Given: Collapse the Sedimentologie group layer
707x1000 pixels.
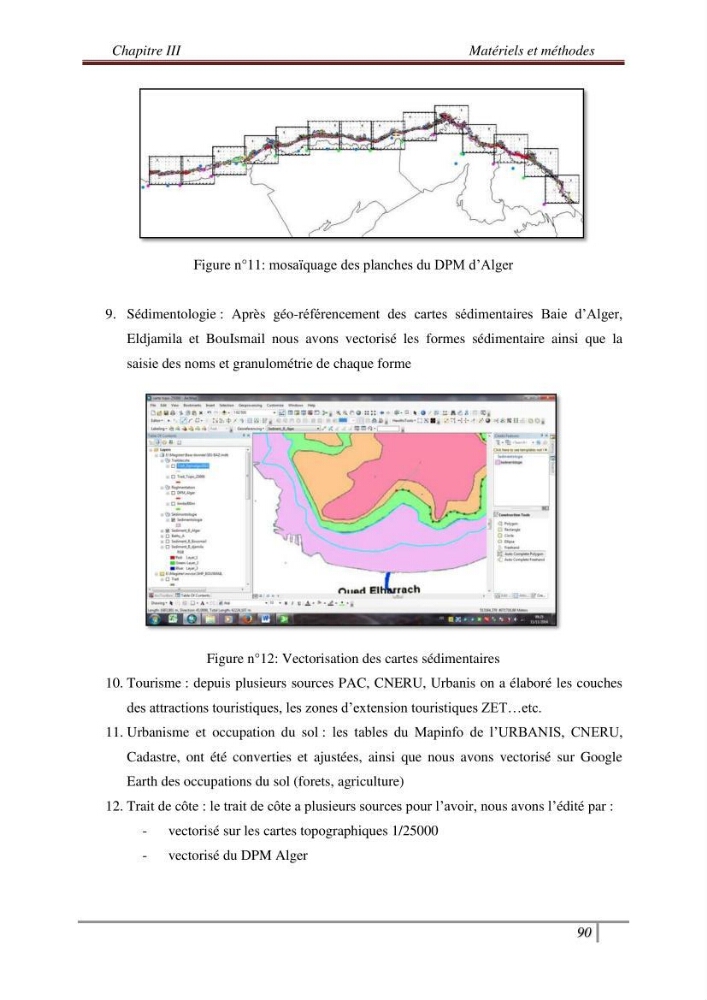Looking at the screenshot, I should [x=162, y=515].
